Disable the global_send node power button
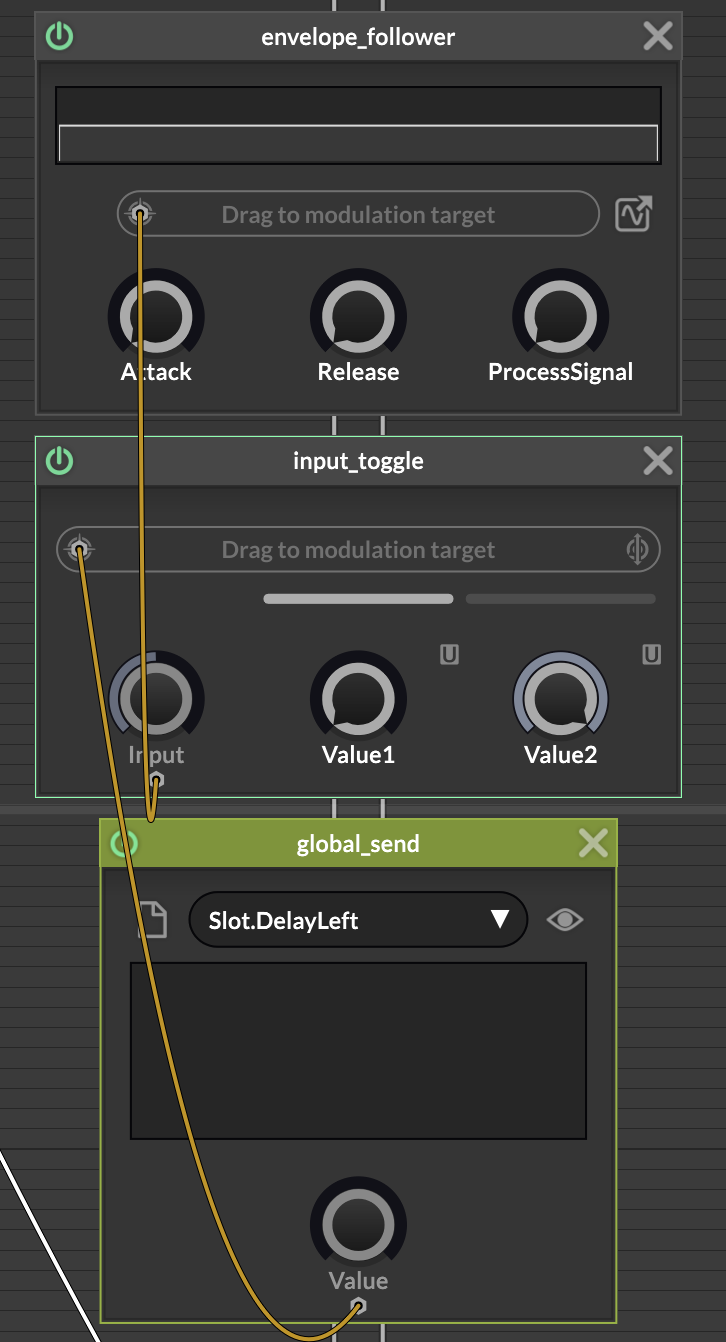 point(124,844)
